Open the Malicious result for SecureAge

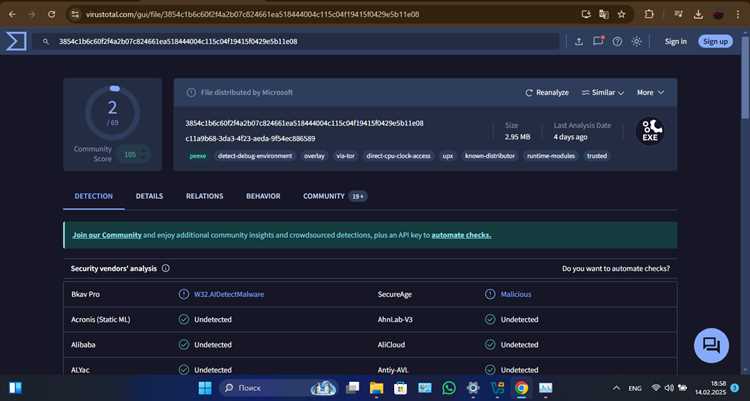[516, 294]
